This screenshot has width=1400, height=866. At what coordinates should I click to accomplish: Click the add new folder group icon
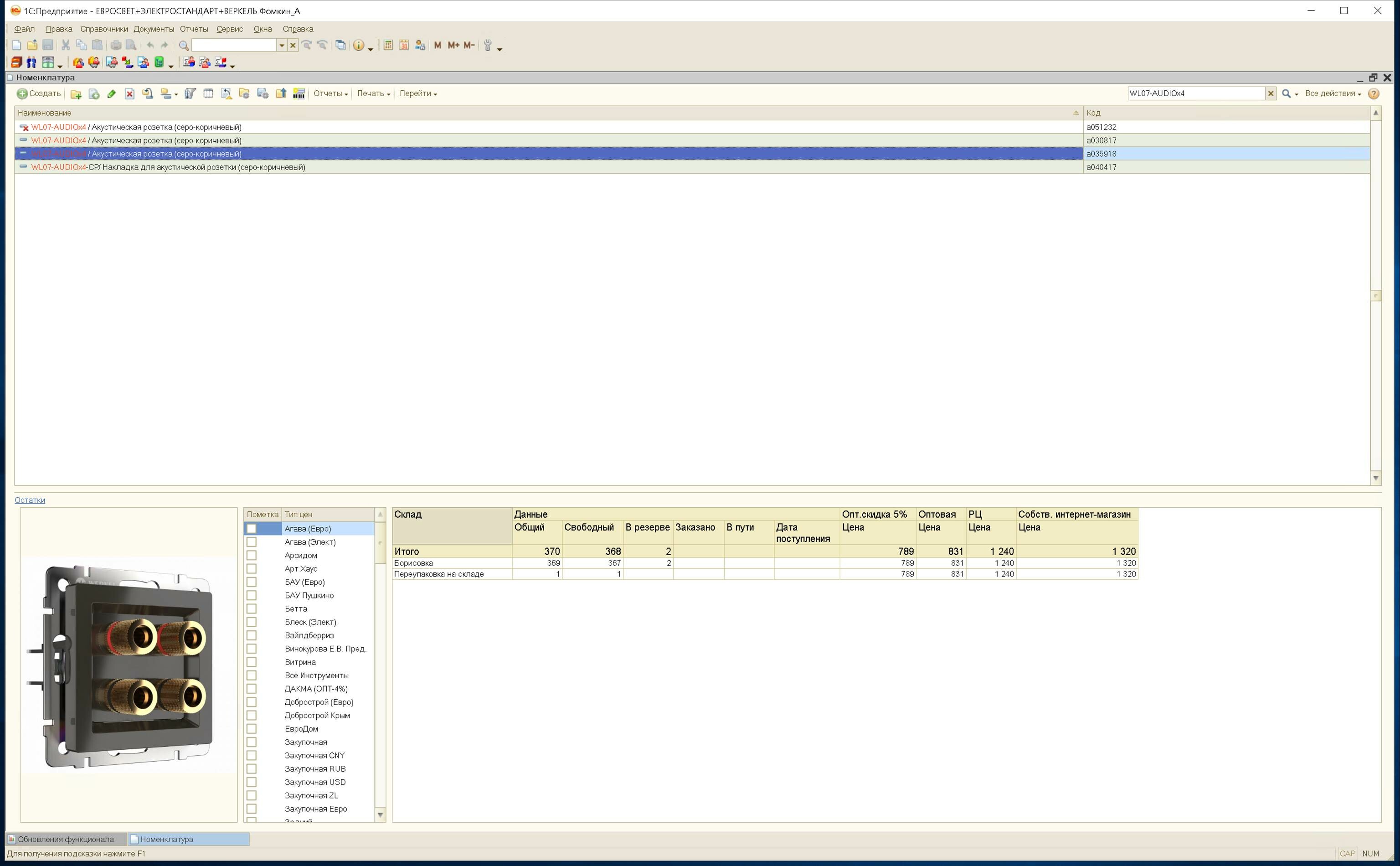[x=76, y=94]
